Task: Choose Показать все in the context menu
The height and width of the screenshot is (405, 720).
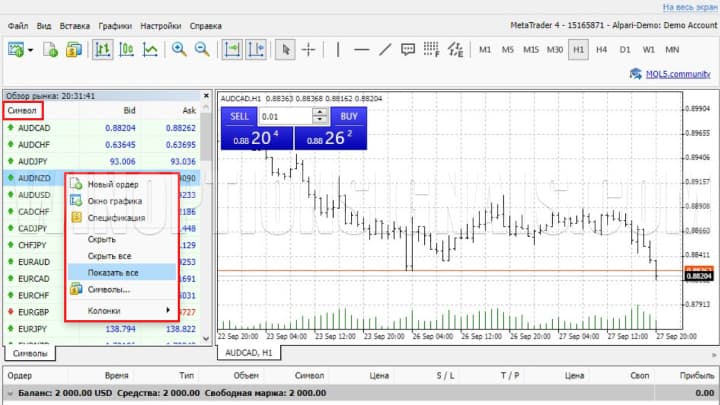Action: click(113, 272)
